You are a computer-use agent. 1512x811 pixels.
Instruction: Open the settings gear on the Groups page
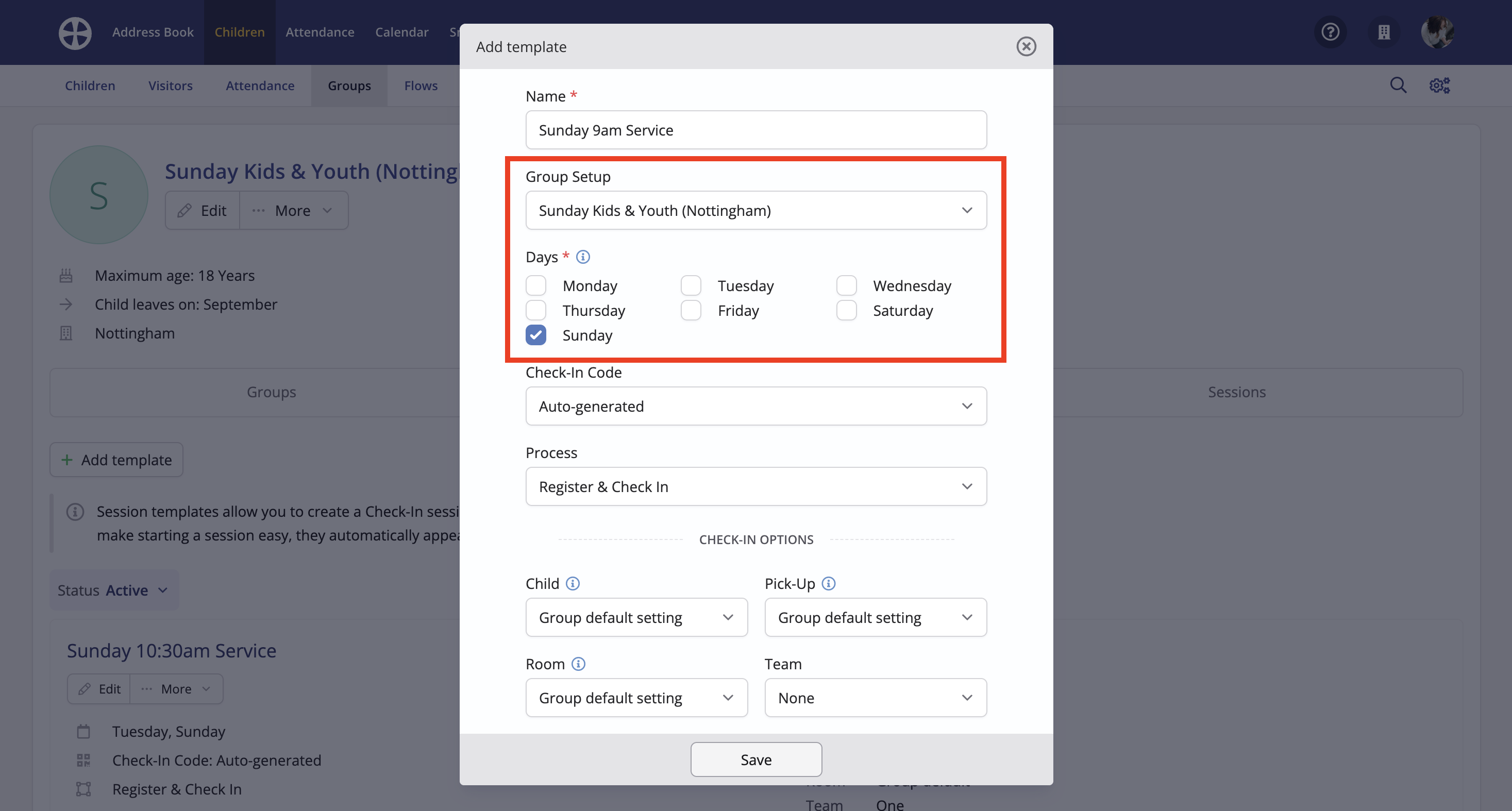[1439, 85]
